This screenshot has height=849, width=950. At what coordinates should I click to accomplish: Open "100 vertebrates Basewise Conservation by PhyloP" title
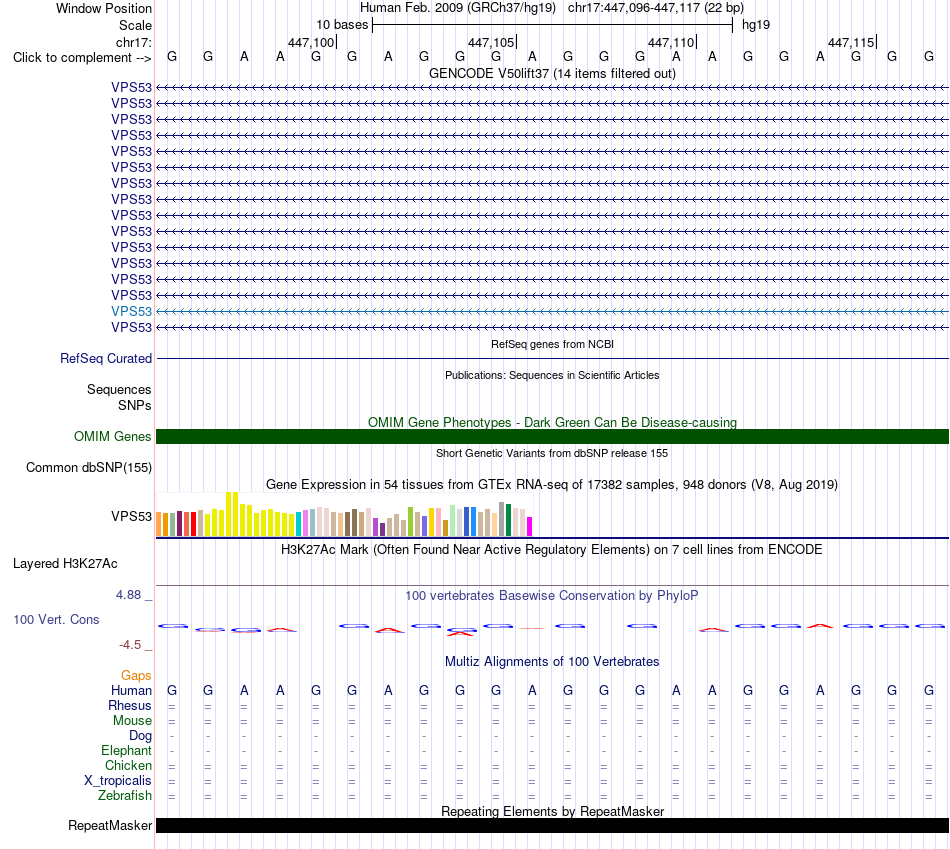[x=552, y=596]
